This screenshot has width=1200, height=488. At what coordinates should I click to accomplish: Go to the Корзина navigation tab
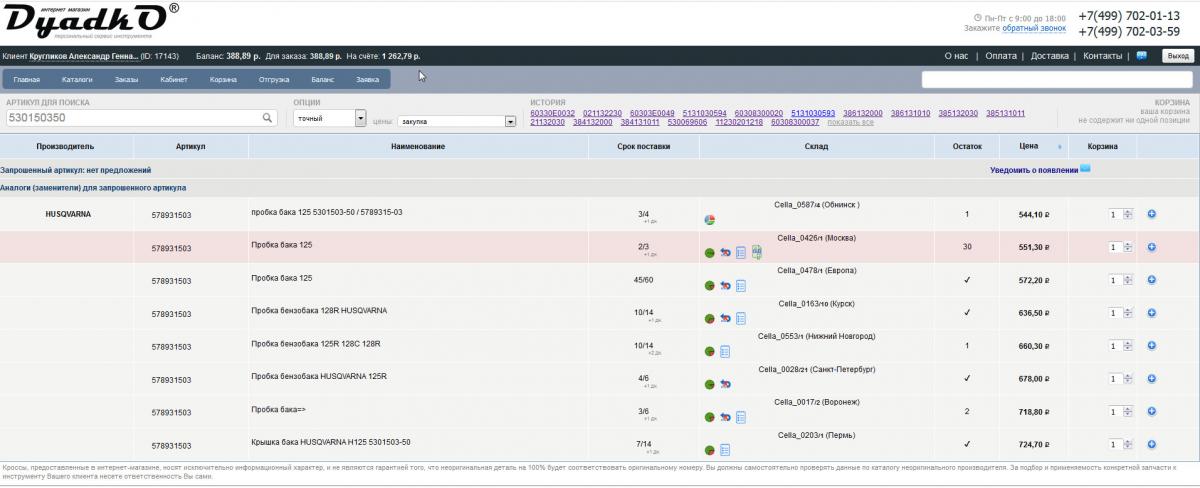click(x=223, y=79)
